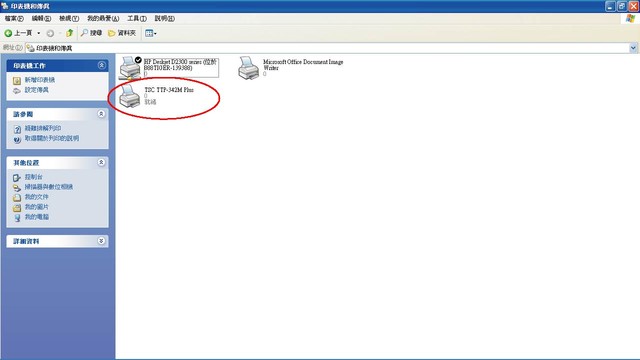
Task: Select Microsoft Office Document Image Writer printer icon
Action: [249, 68]
